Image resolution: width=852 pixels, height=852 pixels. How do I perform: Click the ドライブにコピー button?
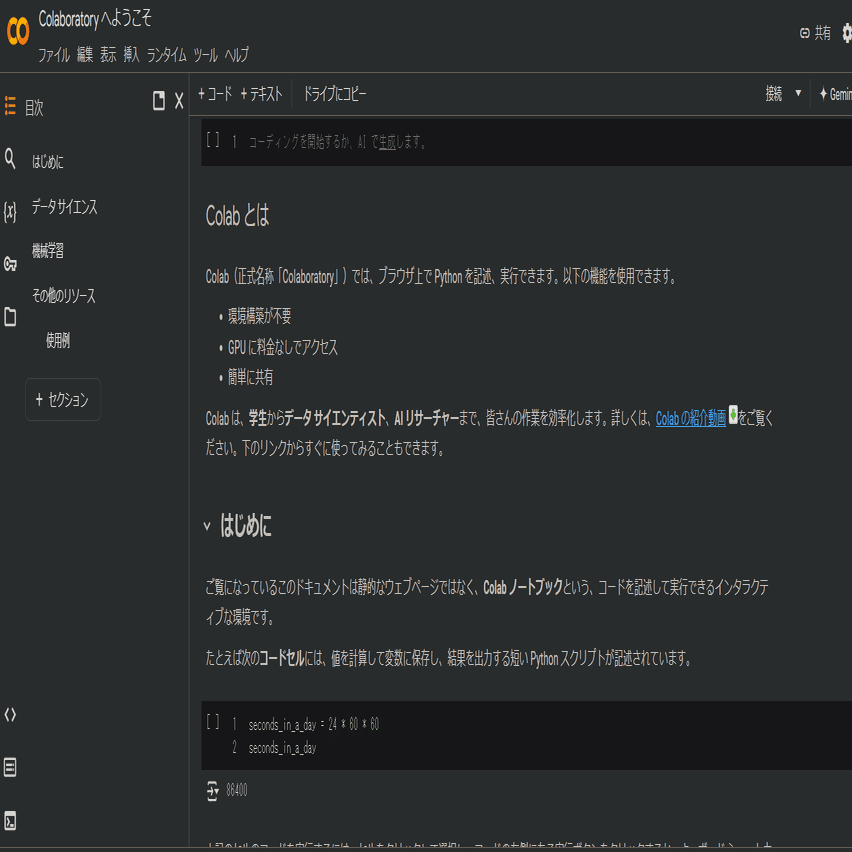pos(335,94)
